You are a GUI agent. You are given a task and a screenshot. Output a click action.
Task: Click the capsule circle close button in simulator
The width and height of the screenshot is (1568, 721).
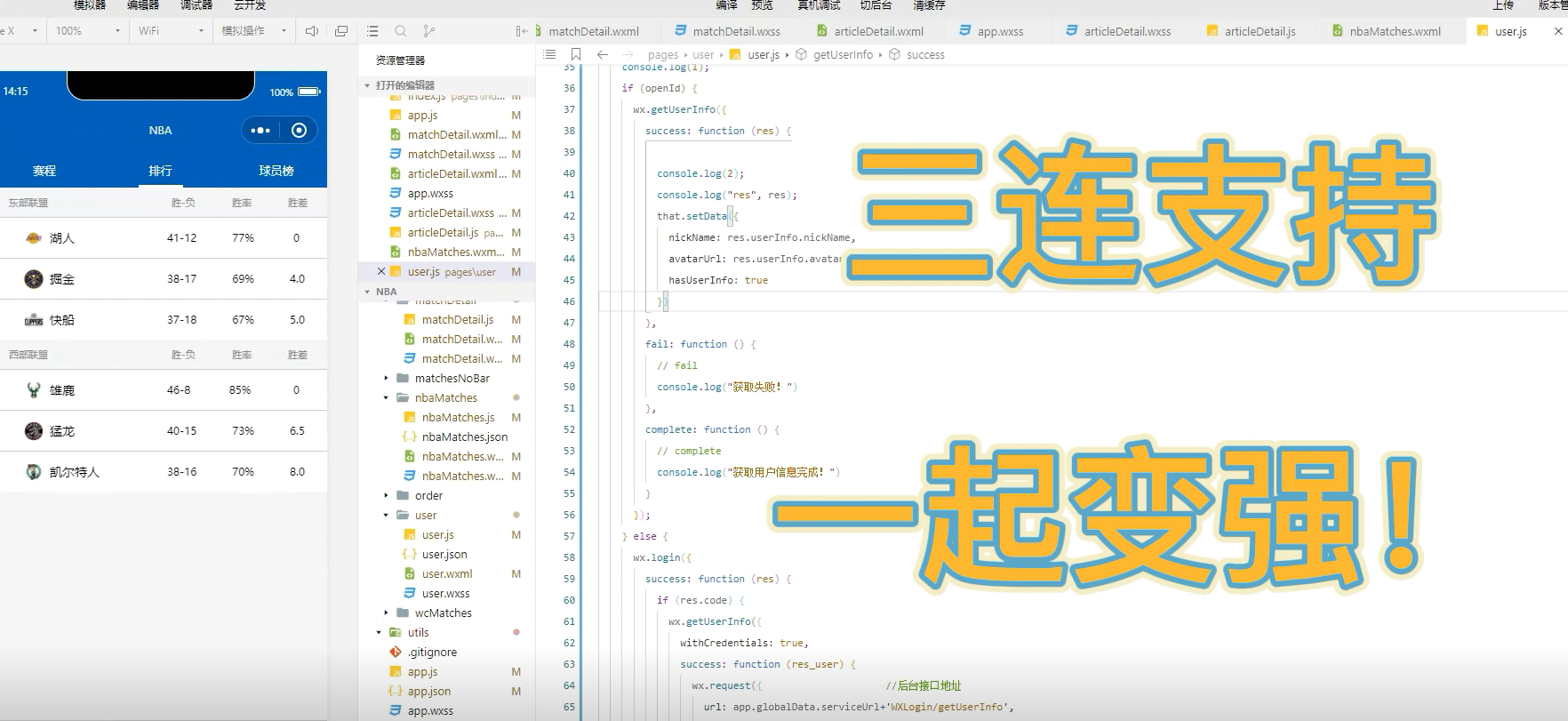[x=300, y=131]
